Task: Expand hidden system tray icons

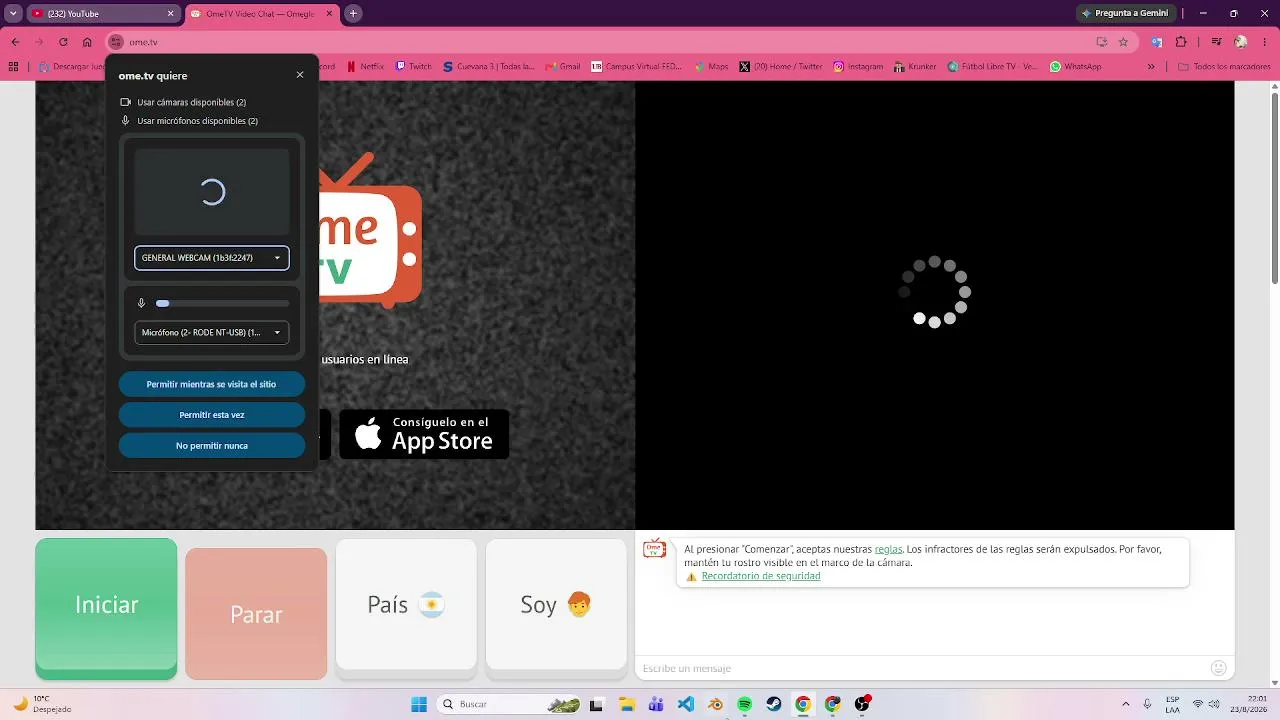Action: point(1126,704)
